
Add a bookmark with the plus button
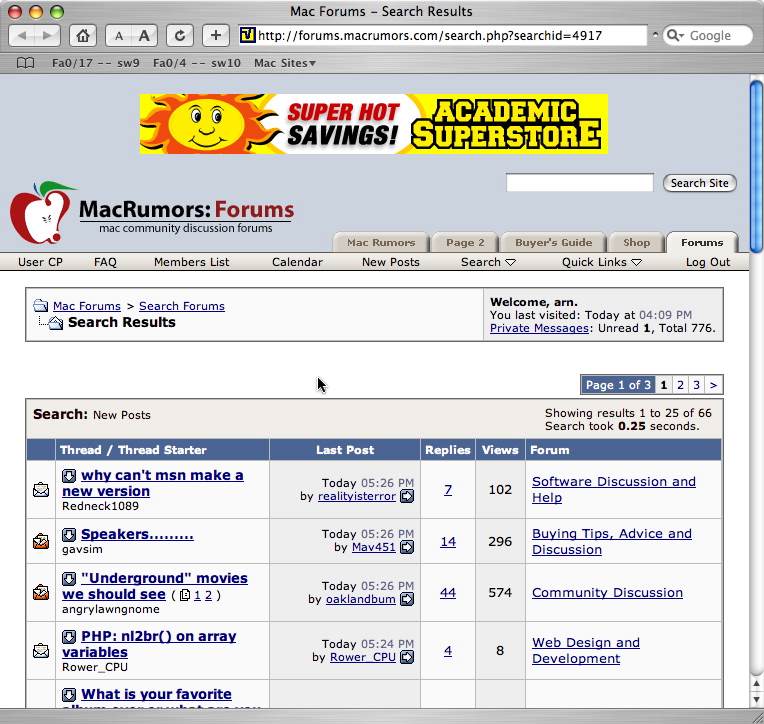click(x=215, y=36)
